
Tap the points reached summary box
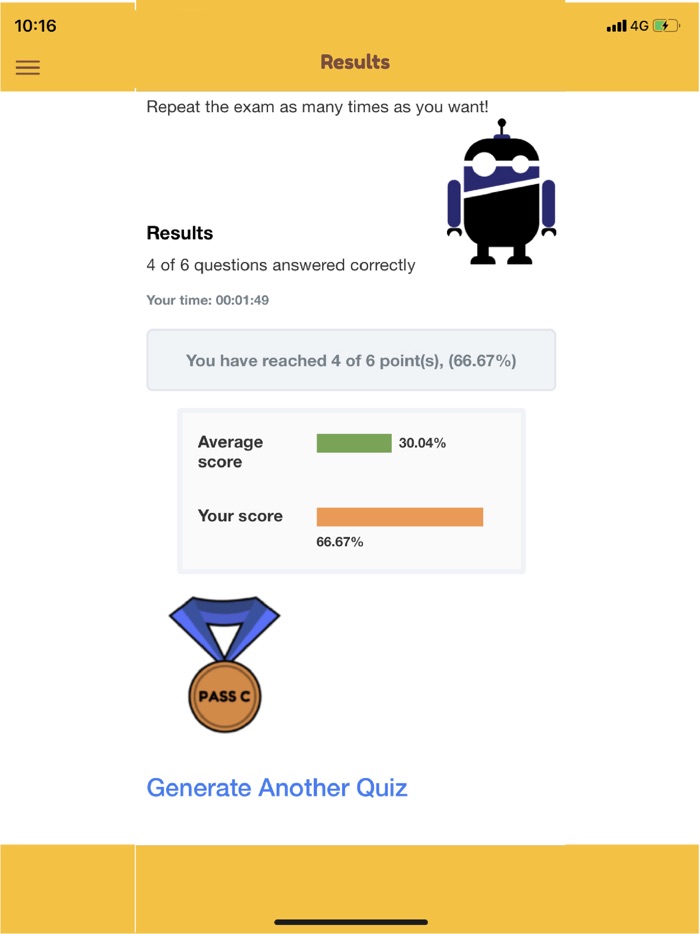click(351, 360)
